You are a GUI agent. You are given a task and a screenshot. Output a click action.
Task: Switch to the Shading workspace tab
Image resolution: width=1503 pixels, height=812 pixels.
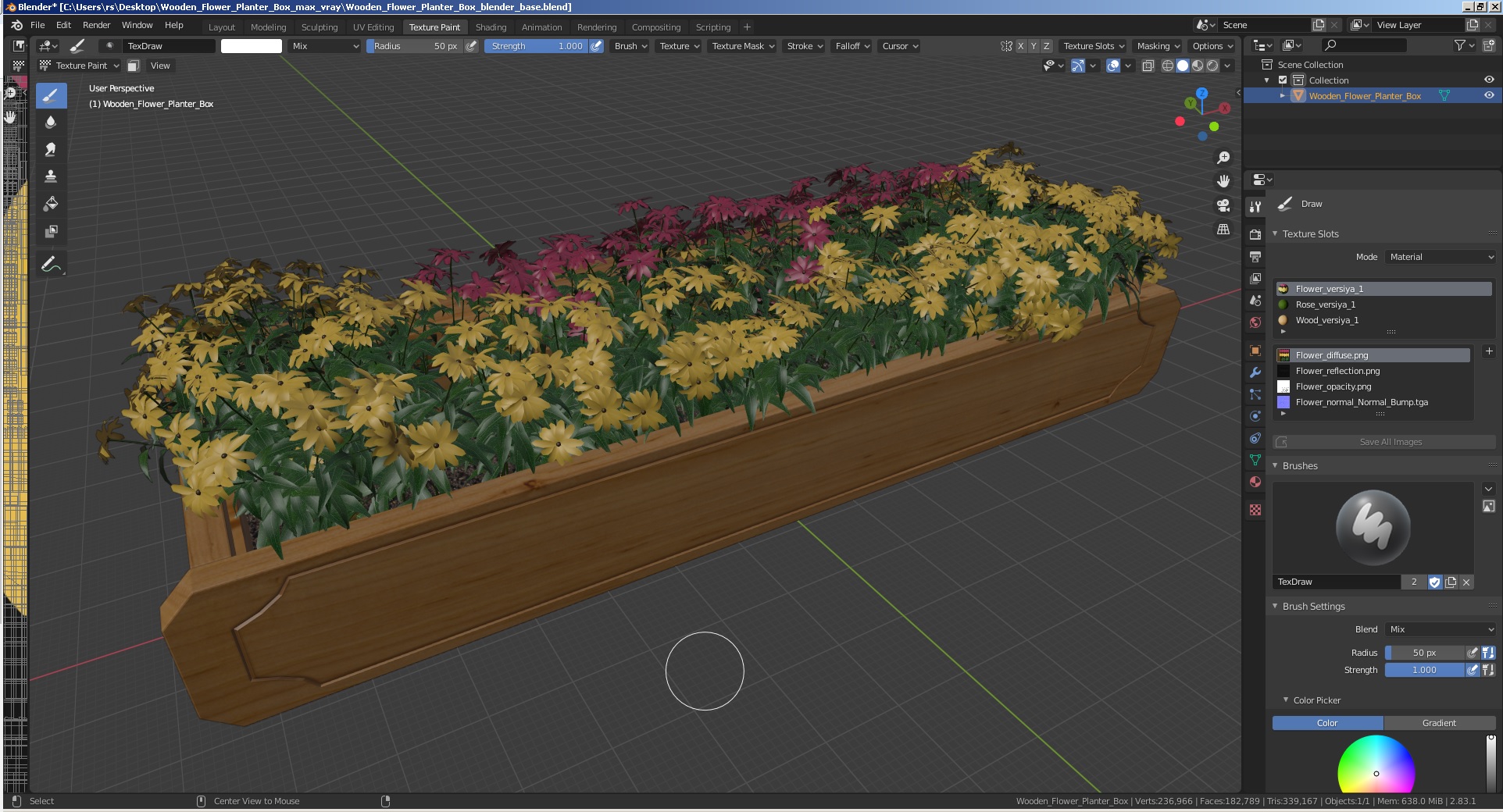491,27
